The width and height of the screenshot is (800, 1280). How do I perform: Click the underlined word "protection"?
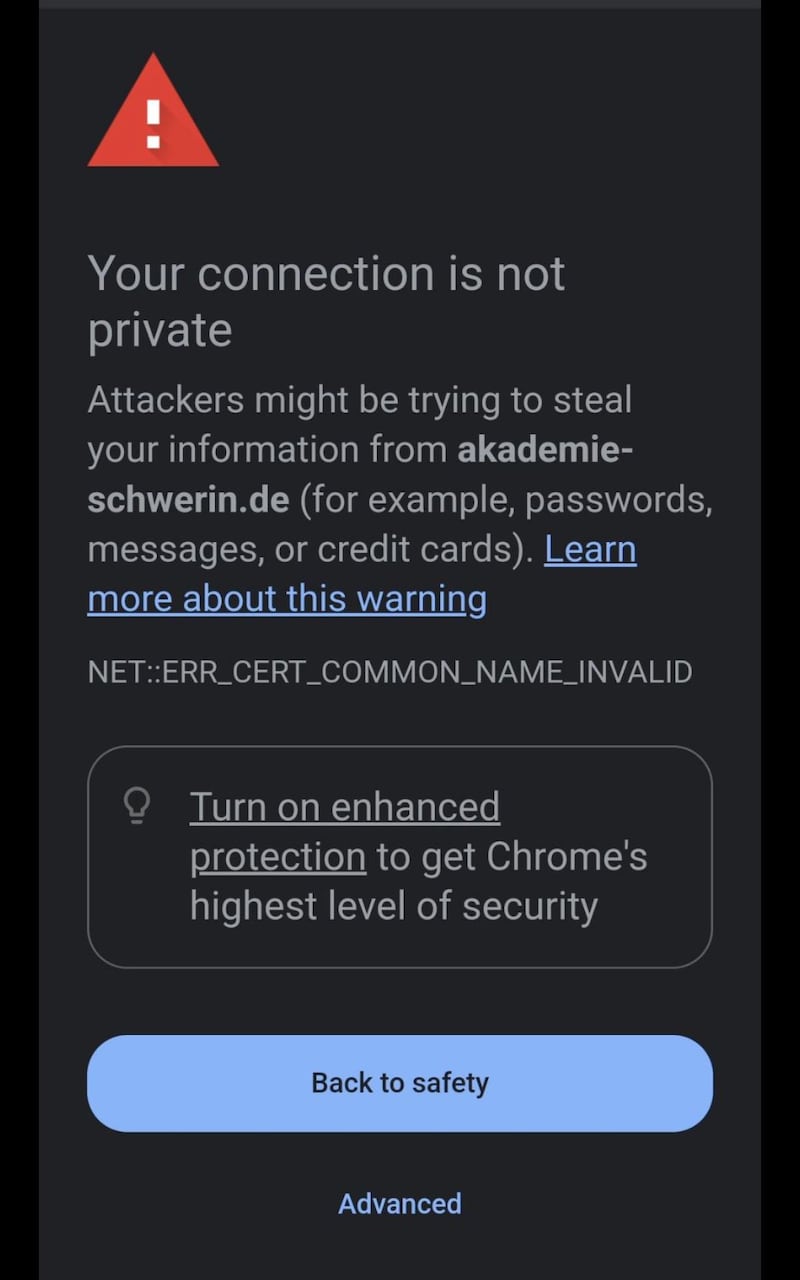(x=278, y=856)
